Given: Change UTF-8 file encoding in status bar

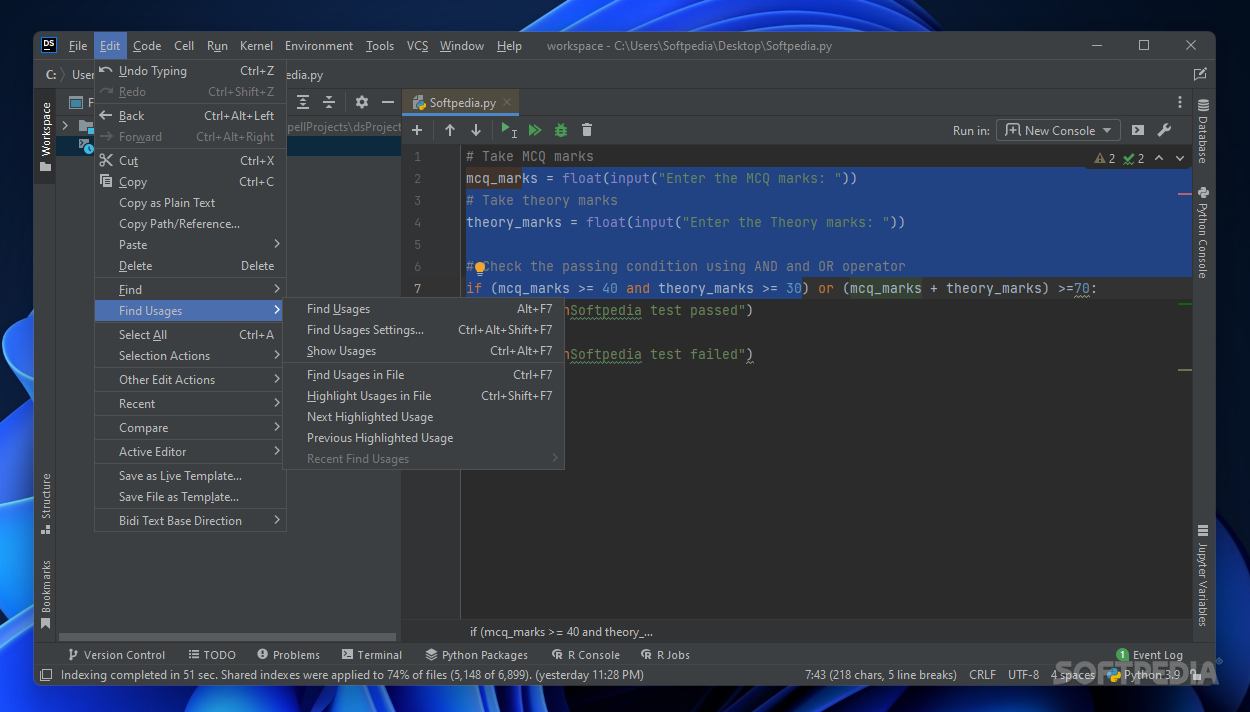Looking at the screenshot, I should (1023, 675).
